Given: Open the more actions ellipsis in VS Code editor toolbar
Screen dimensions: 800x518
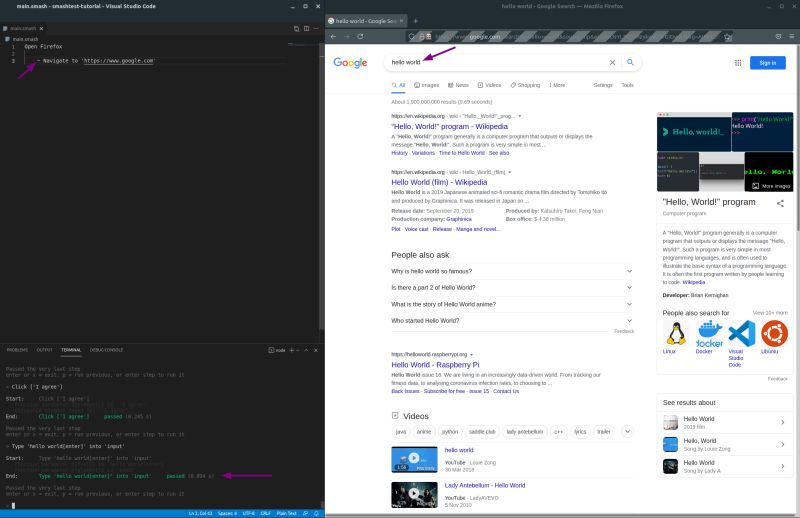Looking at the screenshot, I should coord(316,29).
